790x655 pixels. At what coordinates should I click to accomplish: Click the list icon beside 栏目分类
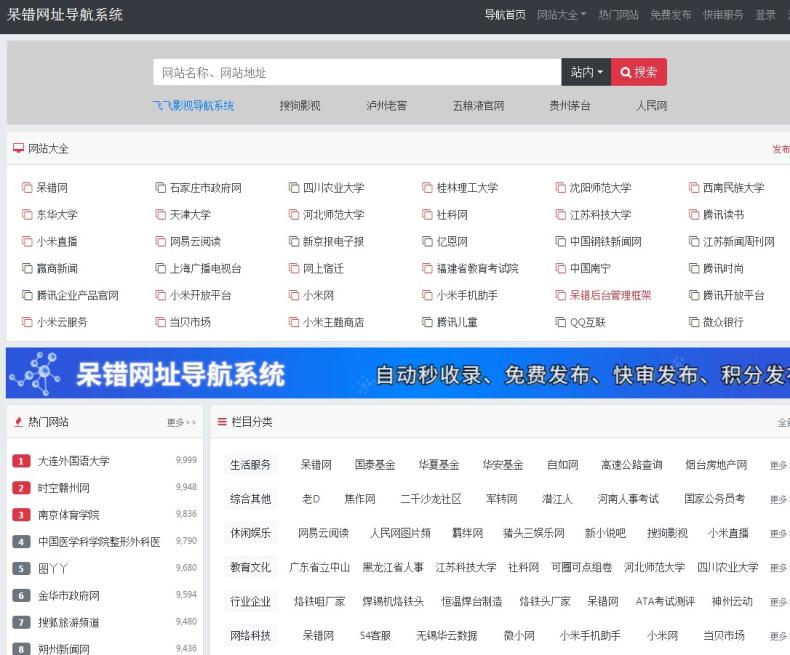click(x=222, y=422)
